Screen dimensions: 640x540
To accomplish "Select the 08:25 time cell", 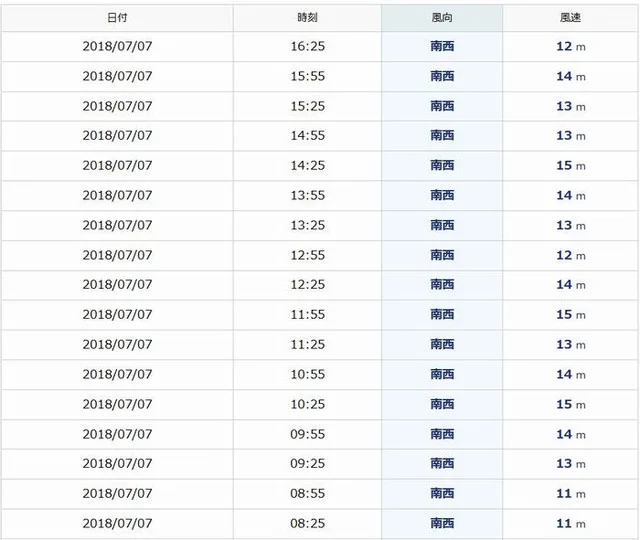I will point(307,523).
